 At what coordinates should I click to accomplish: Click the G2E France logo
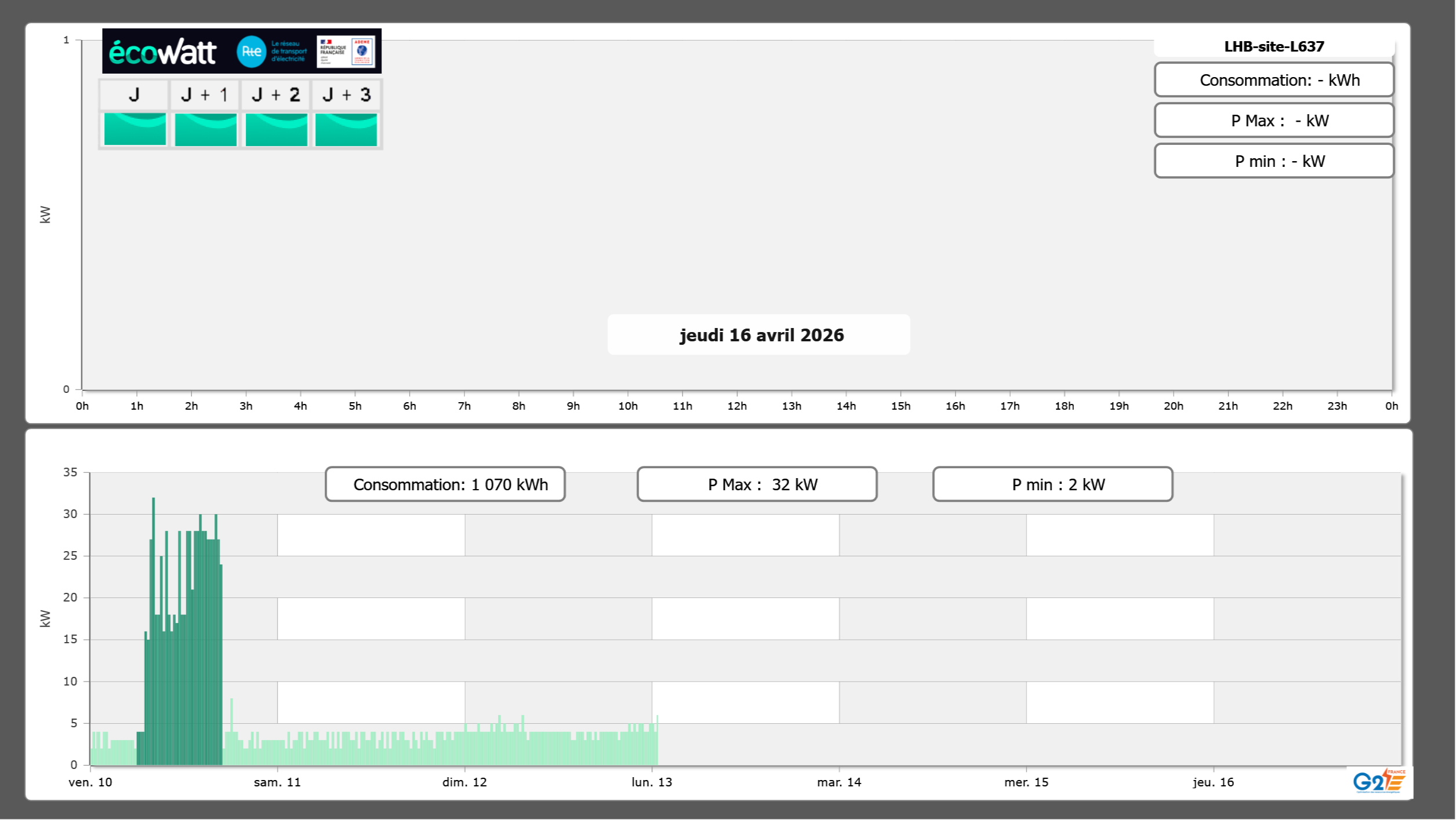pos(1378,782)
